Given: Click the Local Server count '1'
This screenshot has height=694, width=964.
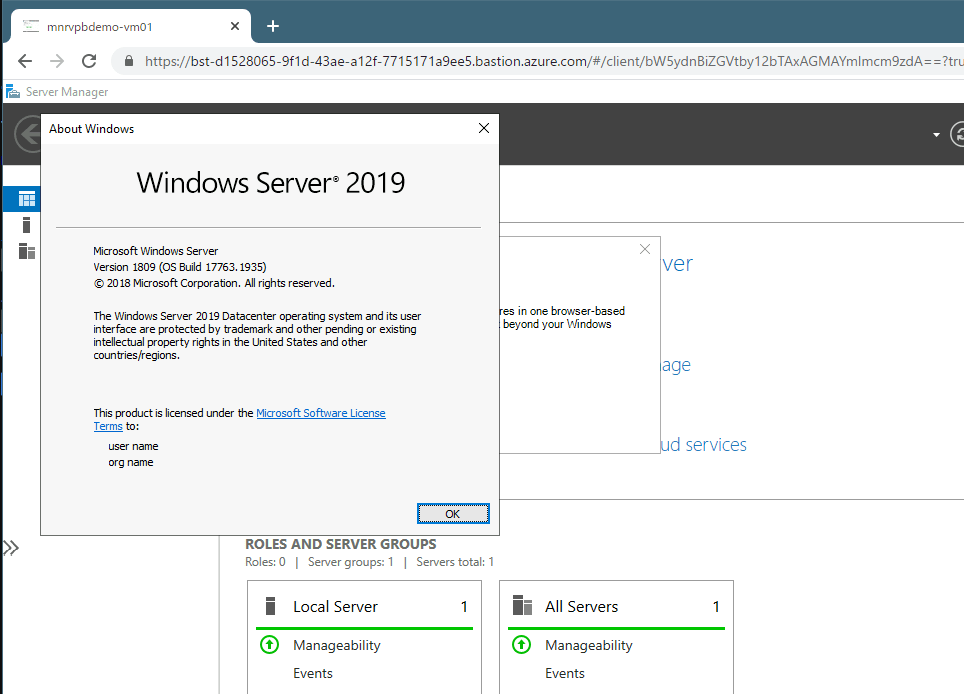Looking at the screenshot, I should [464, 607].
